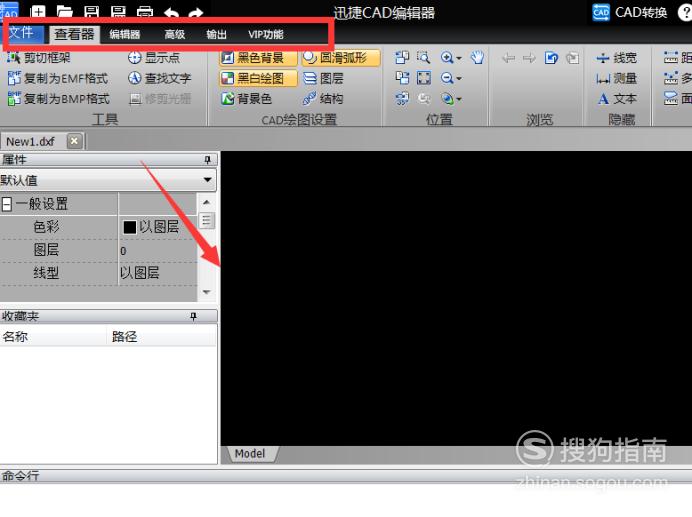Open the 背景色 color picker
The image size is (692, 517).
click(246, 98)
